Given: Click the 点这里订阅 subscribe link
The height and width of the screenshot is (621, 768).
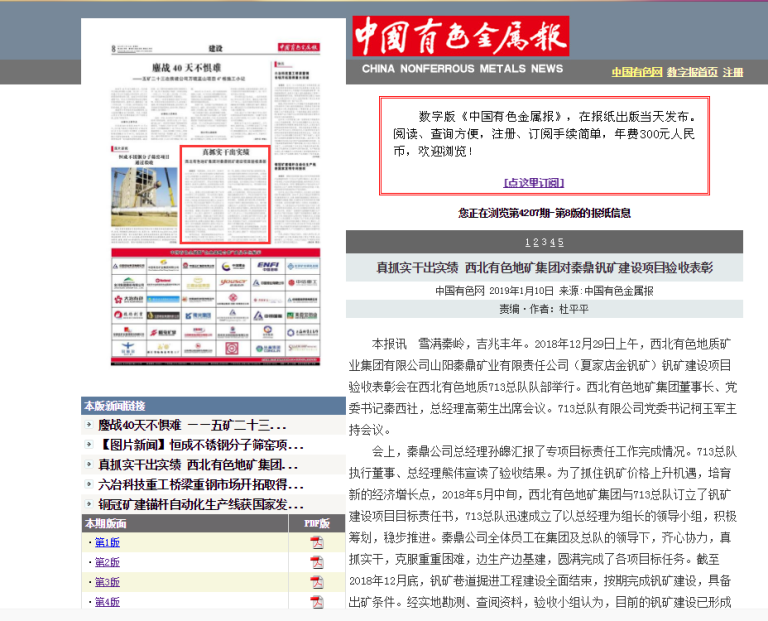Looking at the screenshot, I should pyautogui.click(x=534, y=182).
